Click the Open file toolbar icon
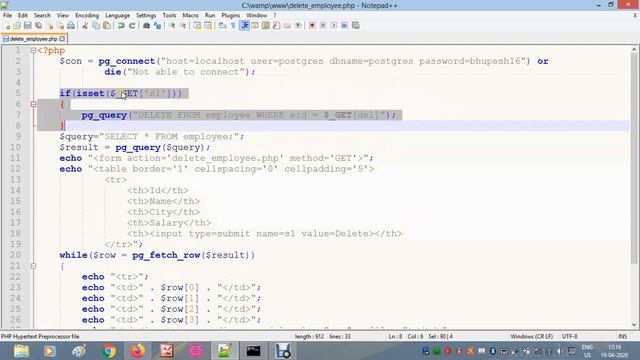 coord(17,26)
